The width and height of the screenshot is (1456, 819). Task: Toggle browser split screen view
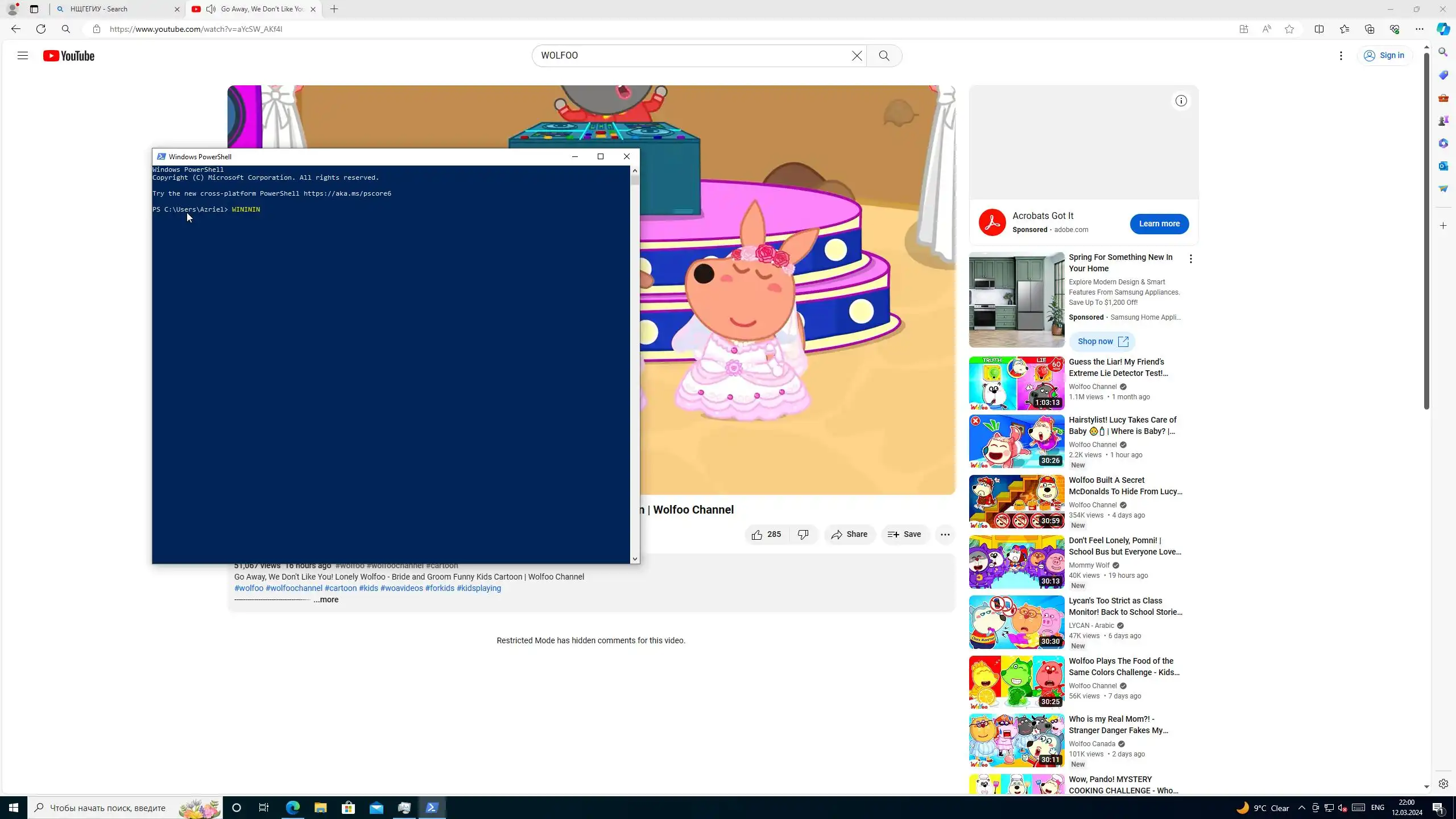click(1319, 29)
